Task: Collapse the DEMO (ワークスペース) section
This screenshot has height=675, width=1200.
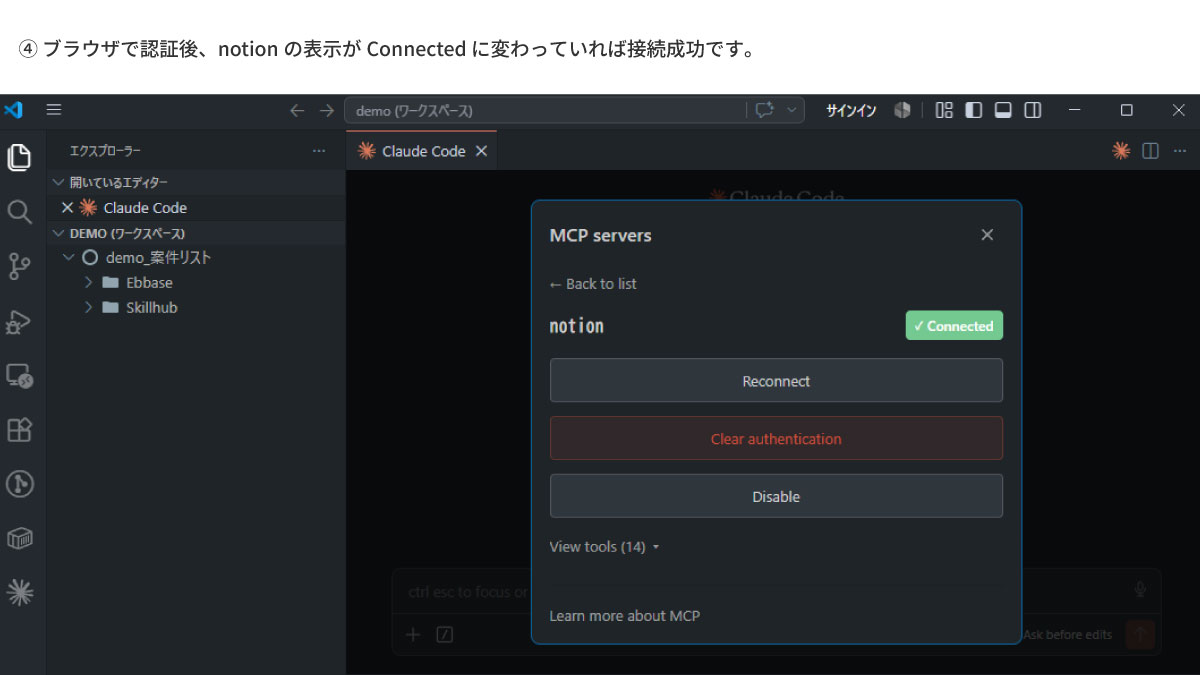Action: pyautogui.click(x=58, y=233)
